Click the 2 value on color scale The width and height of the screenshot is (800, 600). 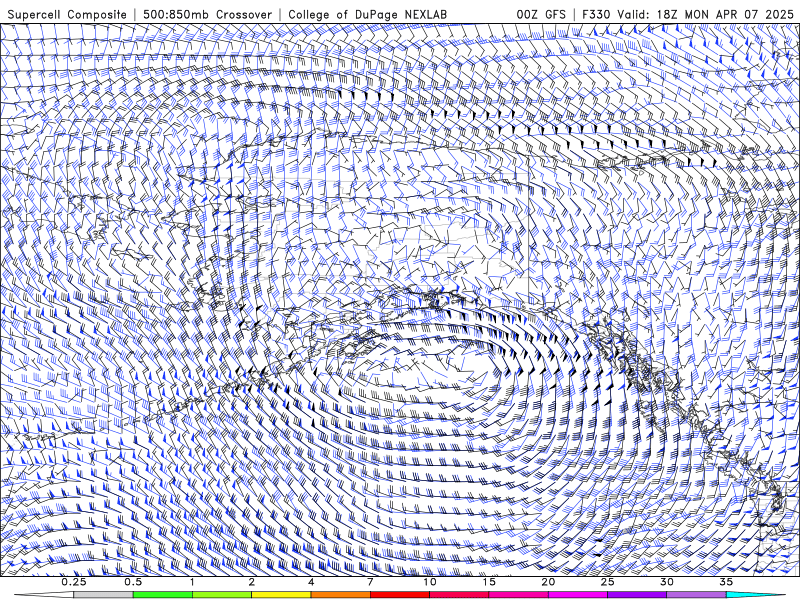pyautogui.click(x=252, y=582)
